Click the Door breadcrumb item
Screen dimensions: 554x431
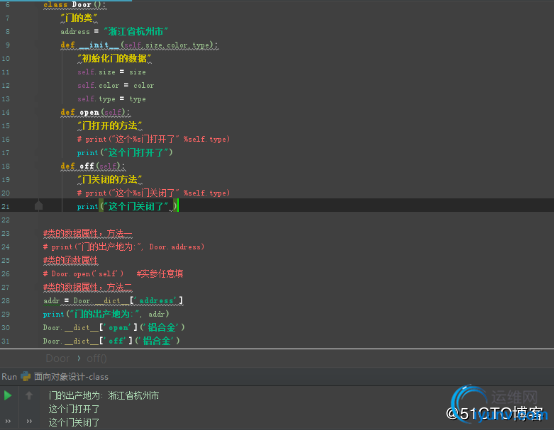(58, 359)
